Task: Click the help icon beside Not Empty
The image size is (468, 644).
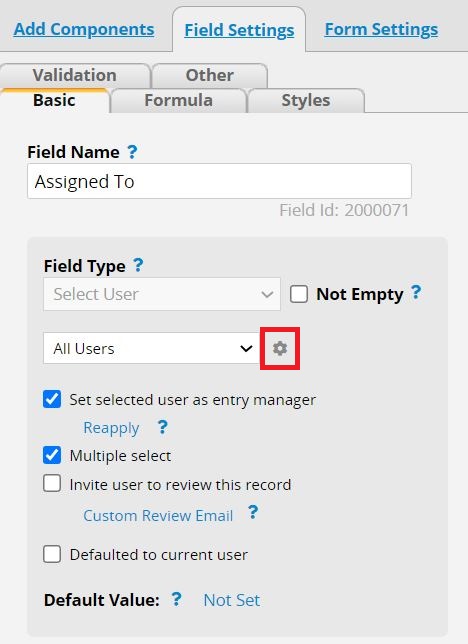Action: pyautogui.click(x=416, y=293)
